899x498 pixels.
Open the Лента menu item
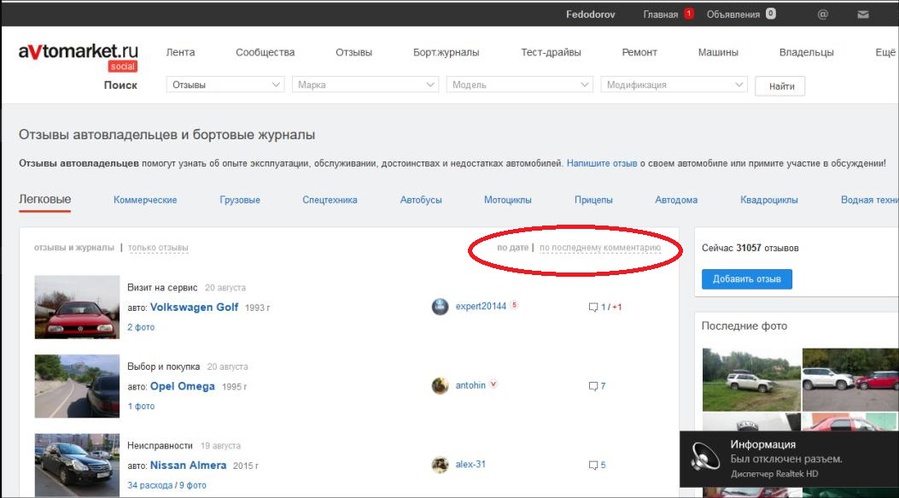click(x=181, y=52)
